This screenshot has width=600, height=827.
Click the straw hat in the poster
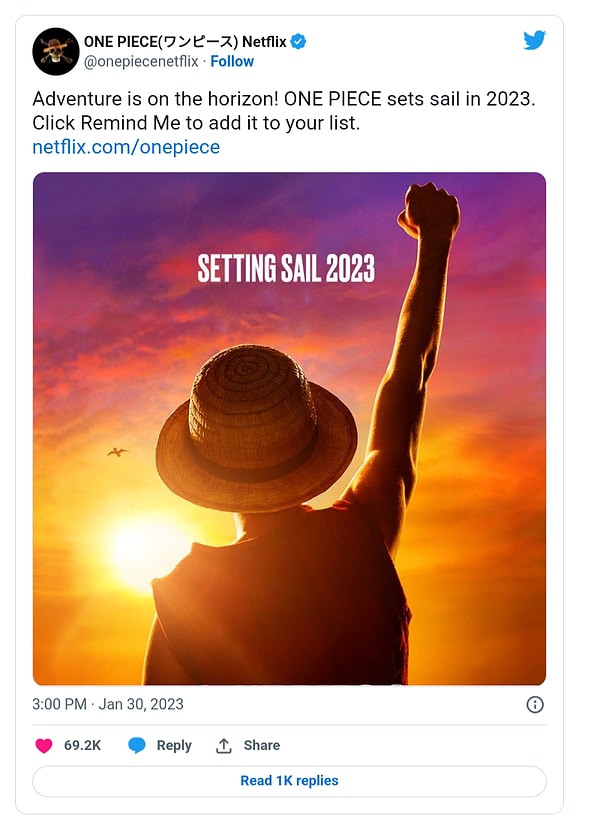coord(256,427)
